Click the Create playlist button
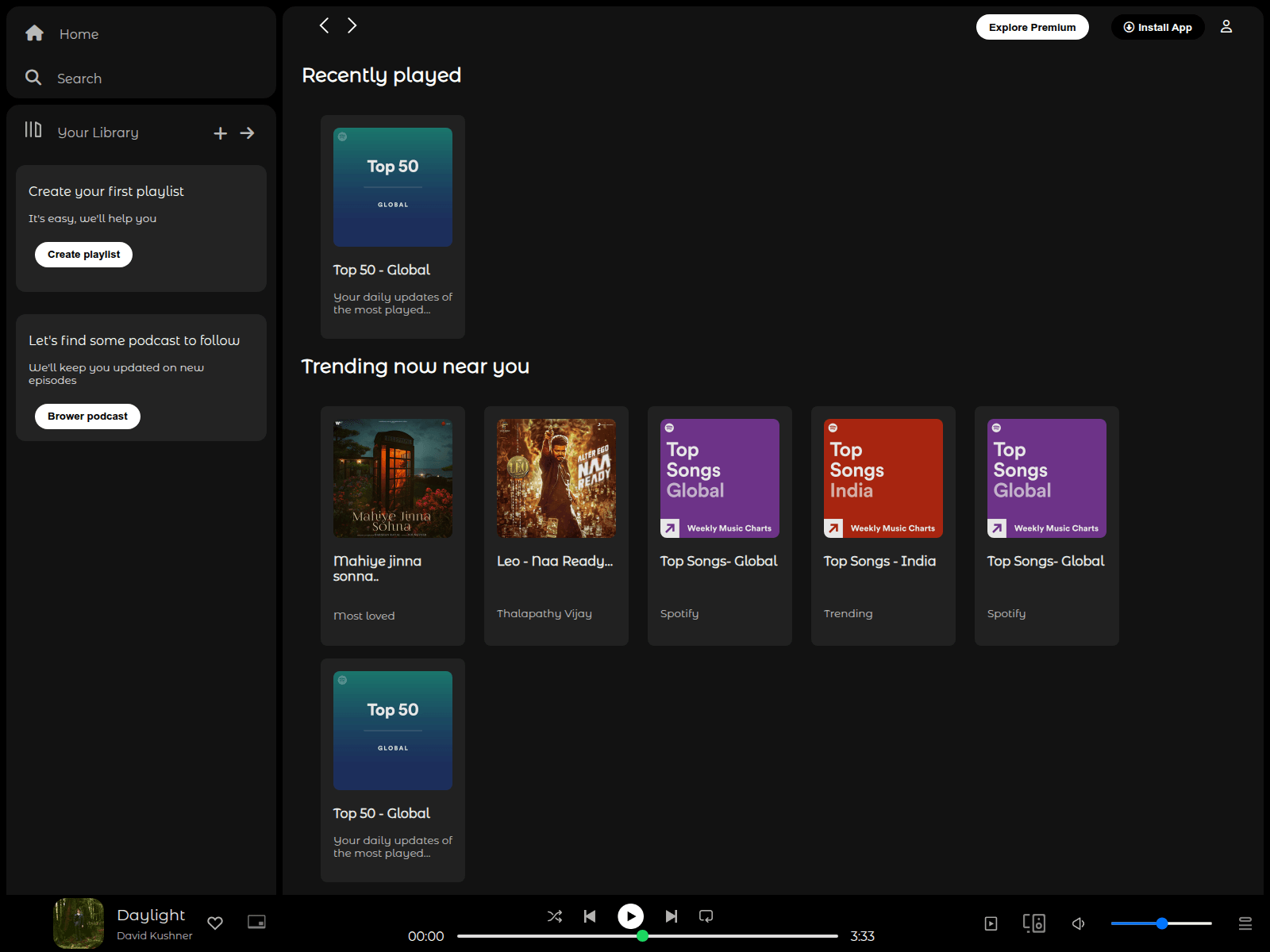 coord(83,255)
